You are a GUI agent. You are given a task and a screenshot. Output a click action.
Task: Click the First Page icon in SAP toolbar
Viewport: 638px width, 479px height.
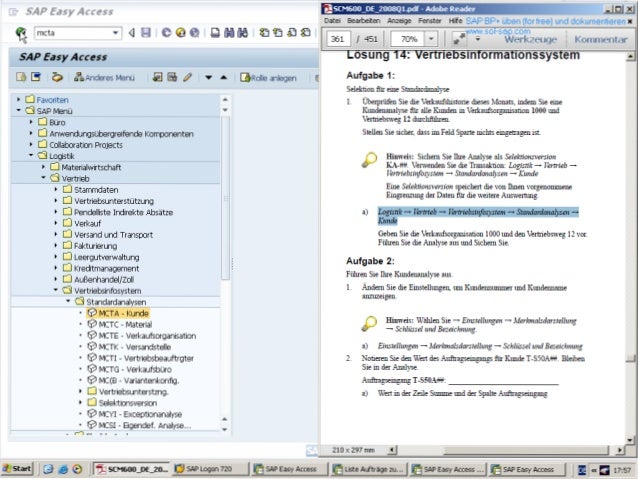[264, 33]
